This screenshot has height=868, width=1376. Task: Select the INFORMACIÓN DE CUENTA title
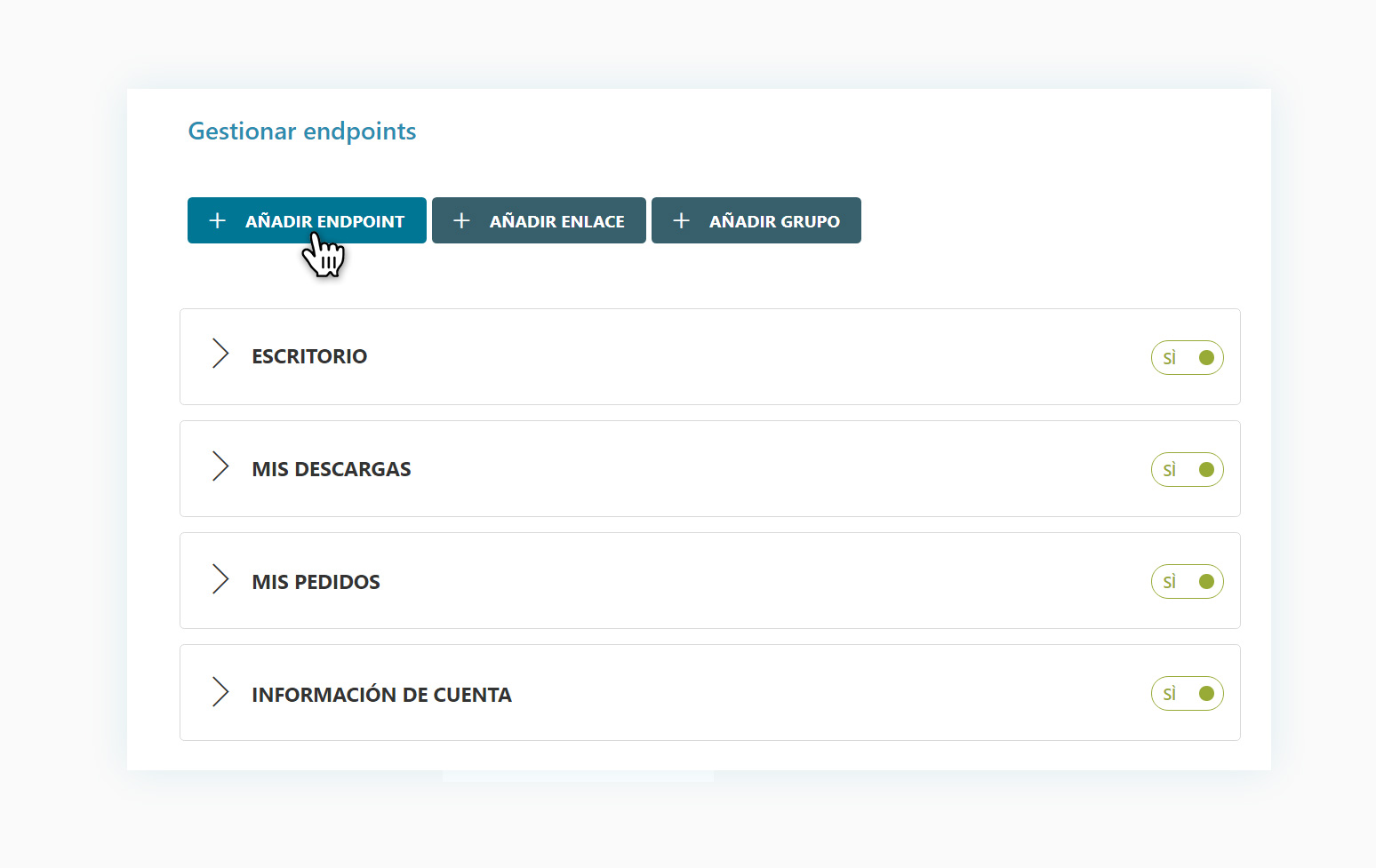381,695
